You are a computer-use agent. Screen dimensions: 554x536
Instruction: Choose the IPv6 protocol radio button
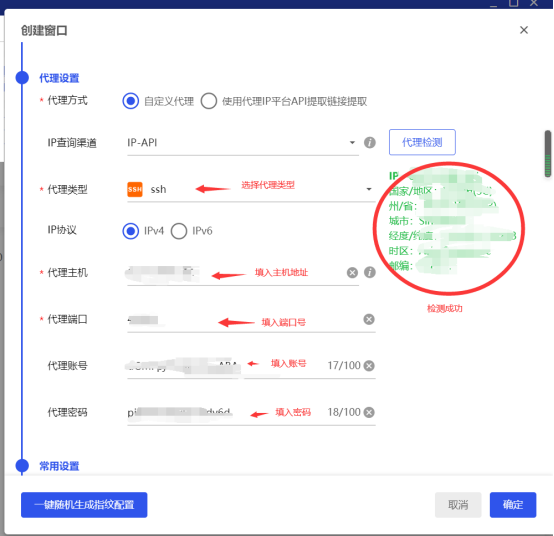pyautogui.click(x=179, y=231)
